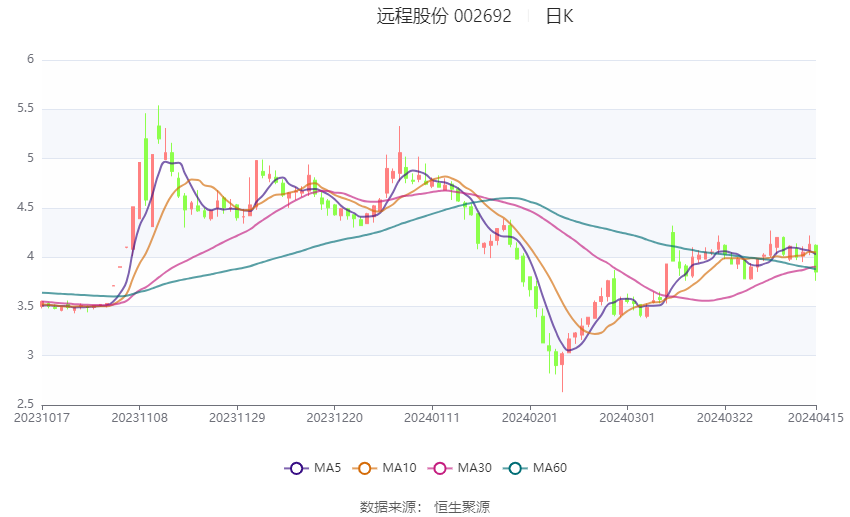
Task: Click the 3 price axis label
Action: [x=30, y=355]
